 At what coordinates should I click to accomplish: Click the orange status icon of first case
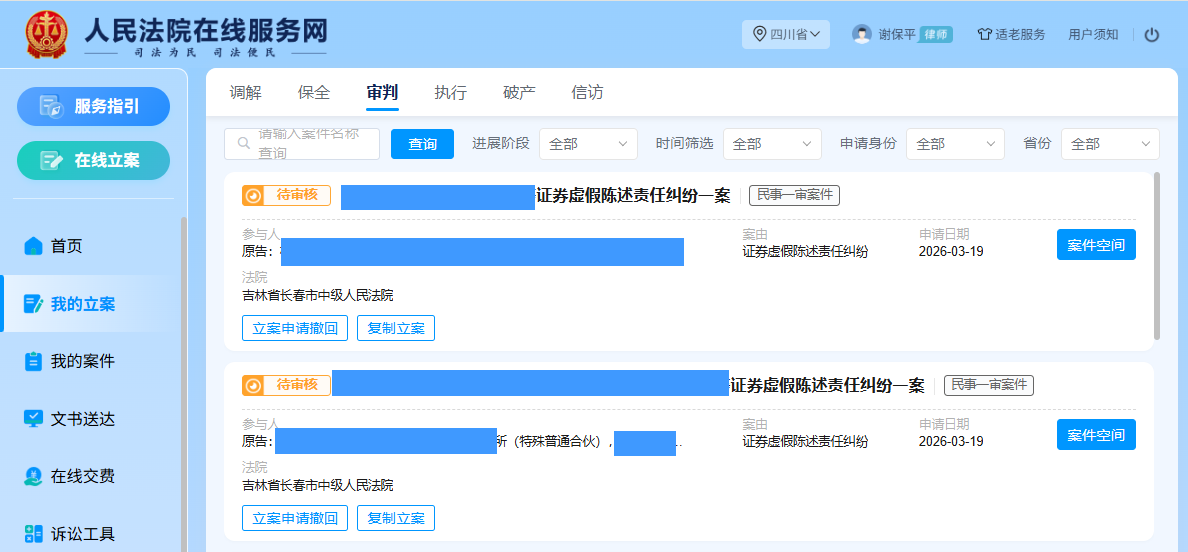(x=254, y=195)
